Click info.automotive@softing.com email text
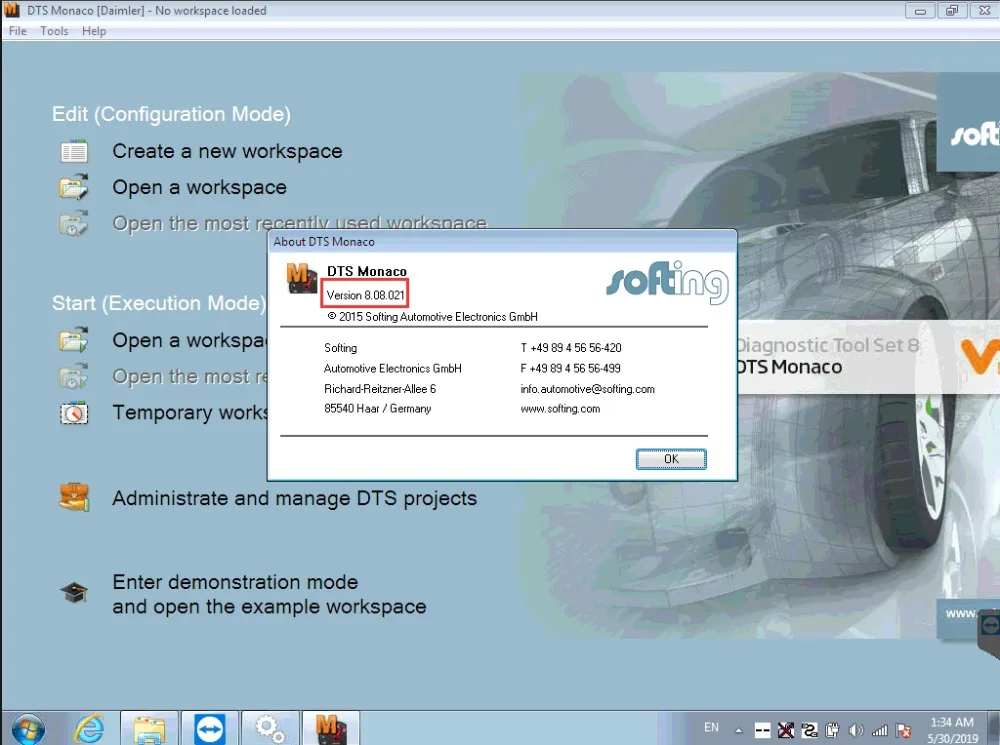 587,389
